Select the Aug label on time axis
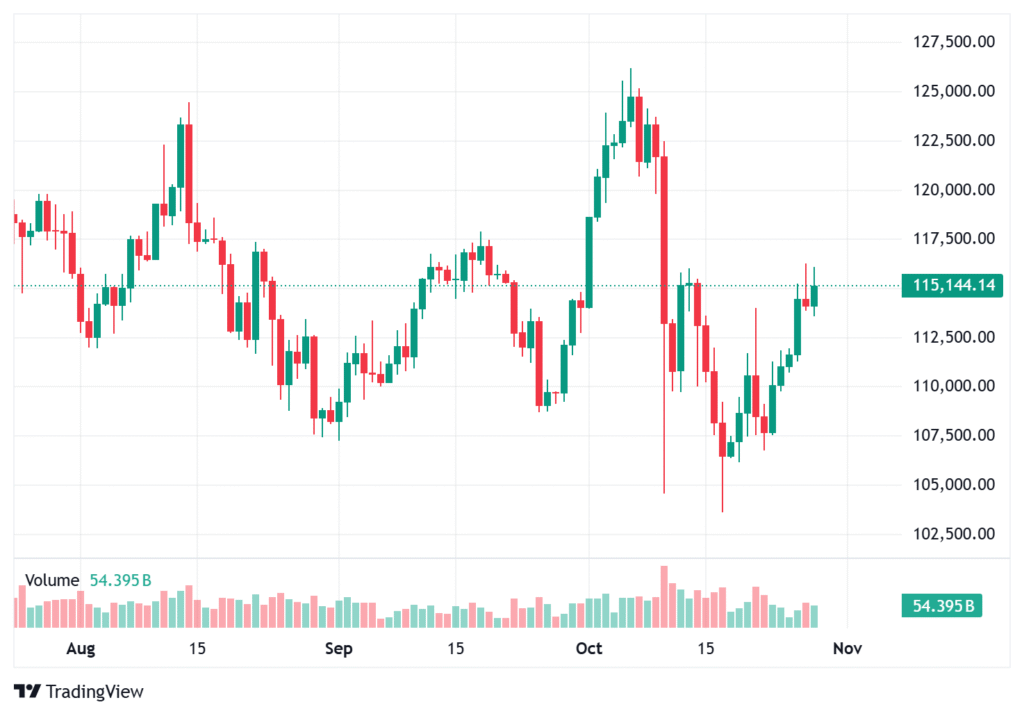This screenshot has width=1024, height=716. (80, 649)
